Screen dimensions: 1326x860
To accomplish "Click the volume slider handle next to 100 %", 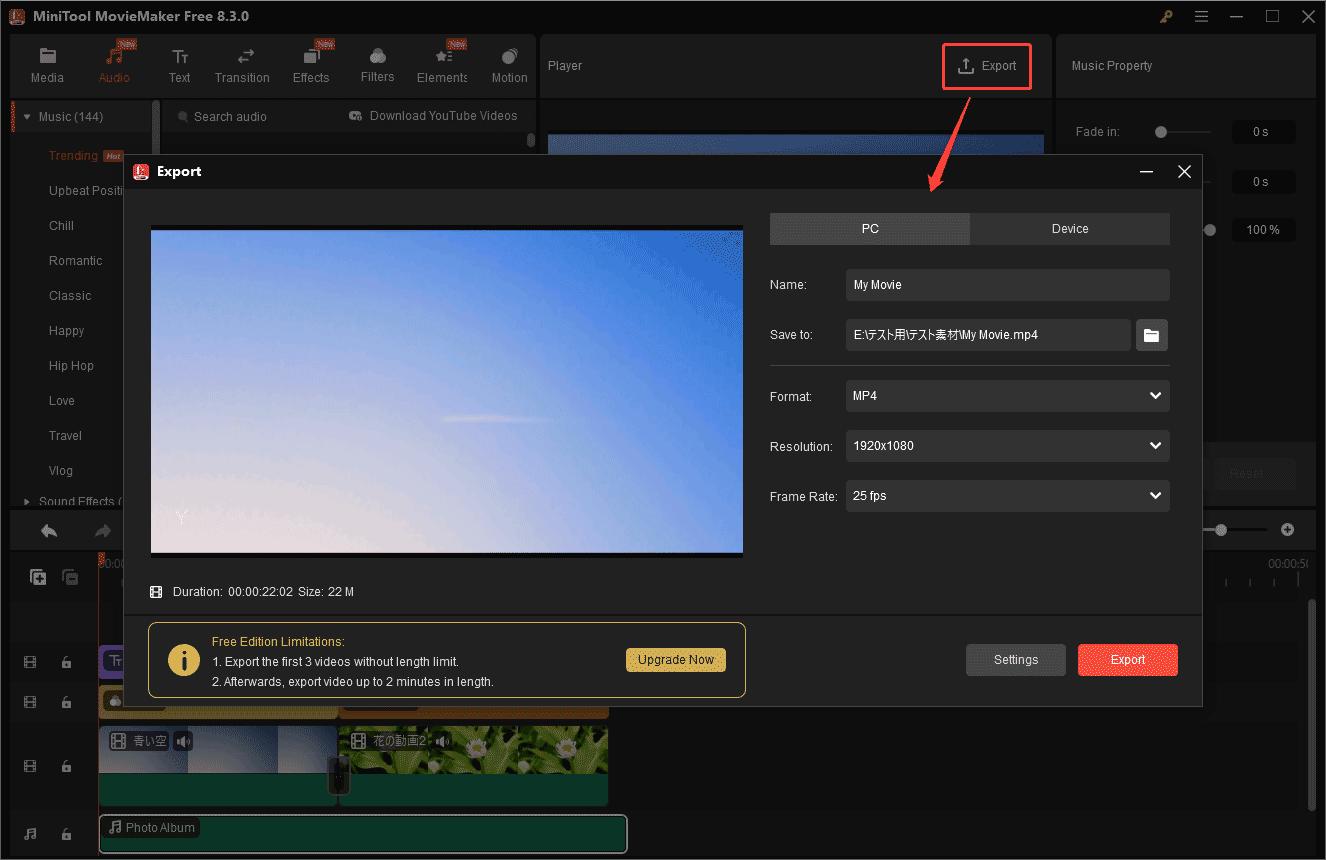I will 1210,230.
